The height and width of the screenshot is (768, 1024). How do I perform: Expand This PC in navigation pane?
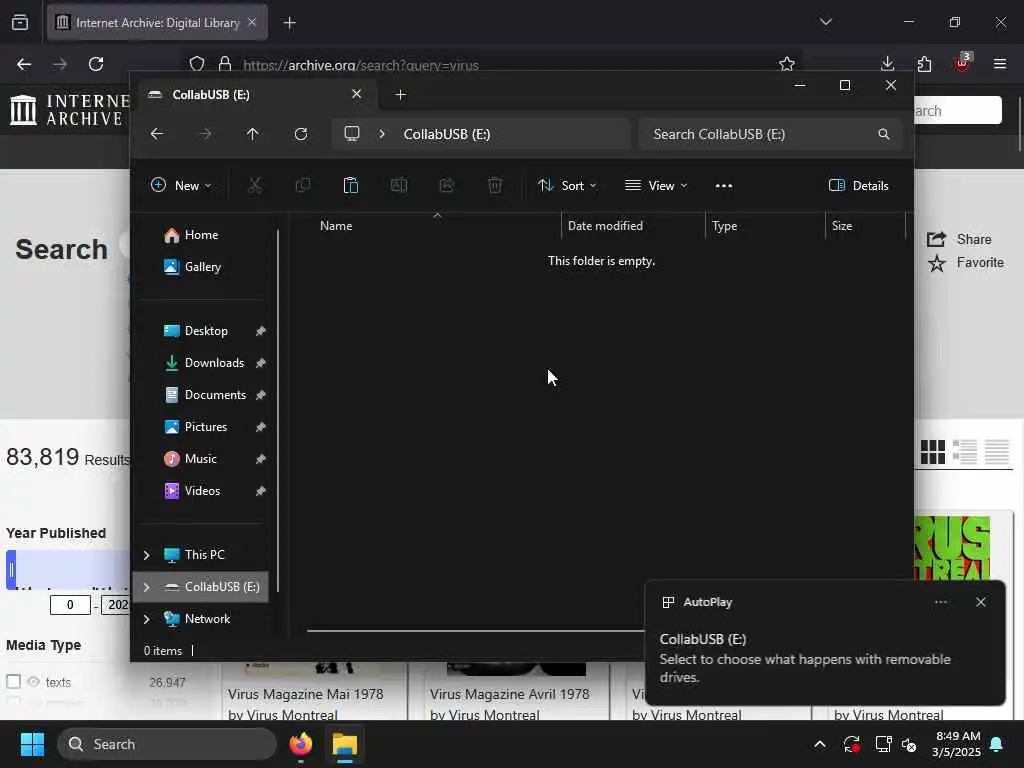pyautogui.click(x=146, y=555)
